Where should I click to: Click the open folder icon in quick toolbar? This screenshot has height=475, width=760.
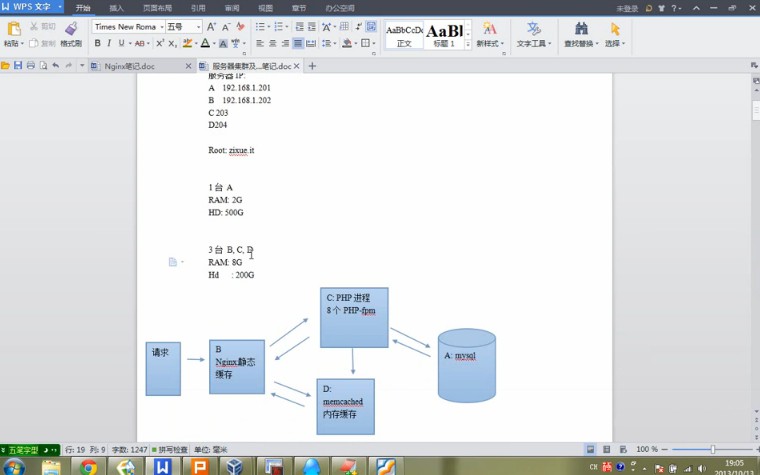(5, 65)
